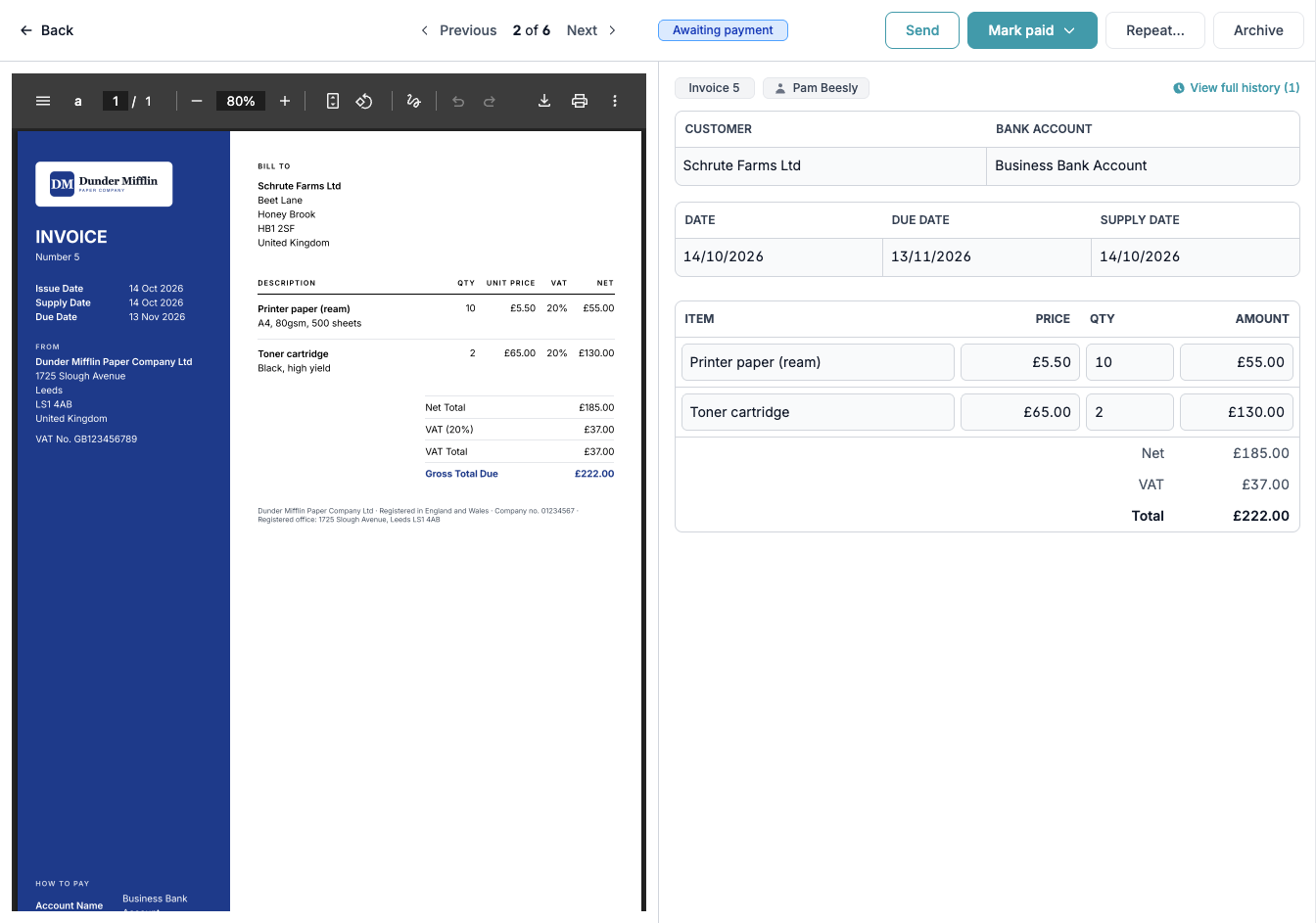Click the Schrute Farms Ltd customer field

point(830,165)
